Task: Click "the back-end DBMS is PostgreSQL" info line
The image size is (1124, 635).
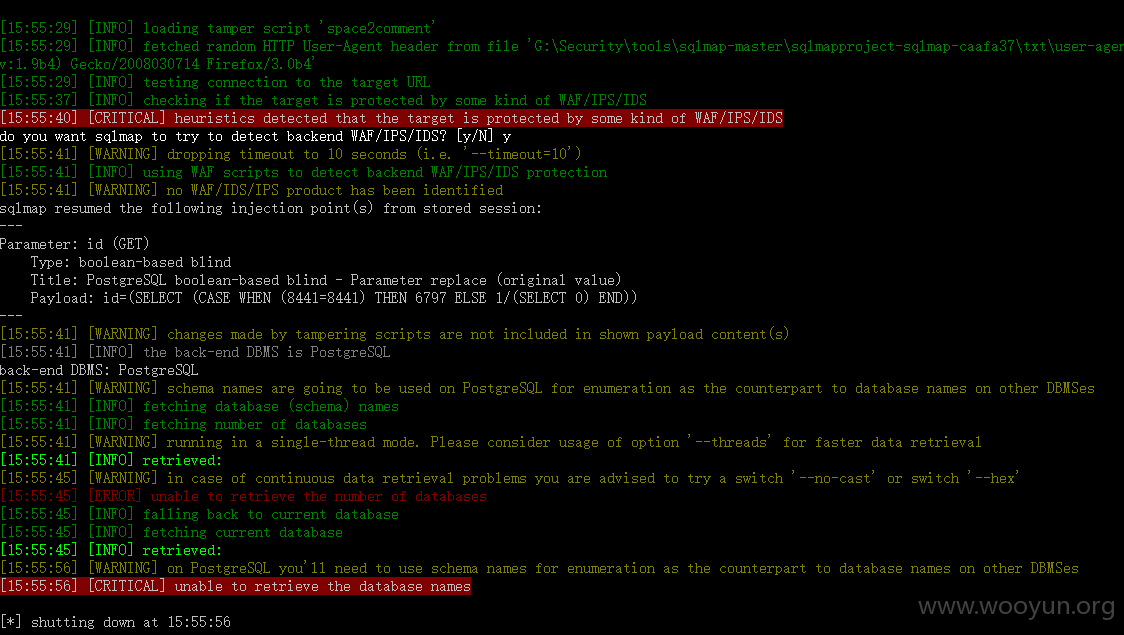Action: click(x=195, y=352)
